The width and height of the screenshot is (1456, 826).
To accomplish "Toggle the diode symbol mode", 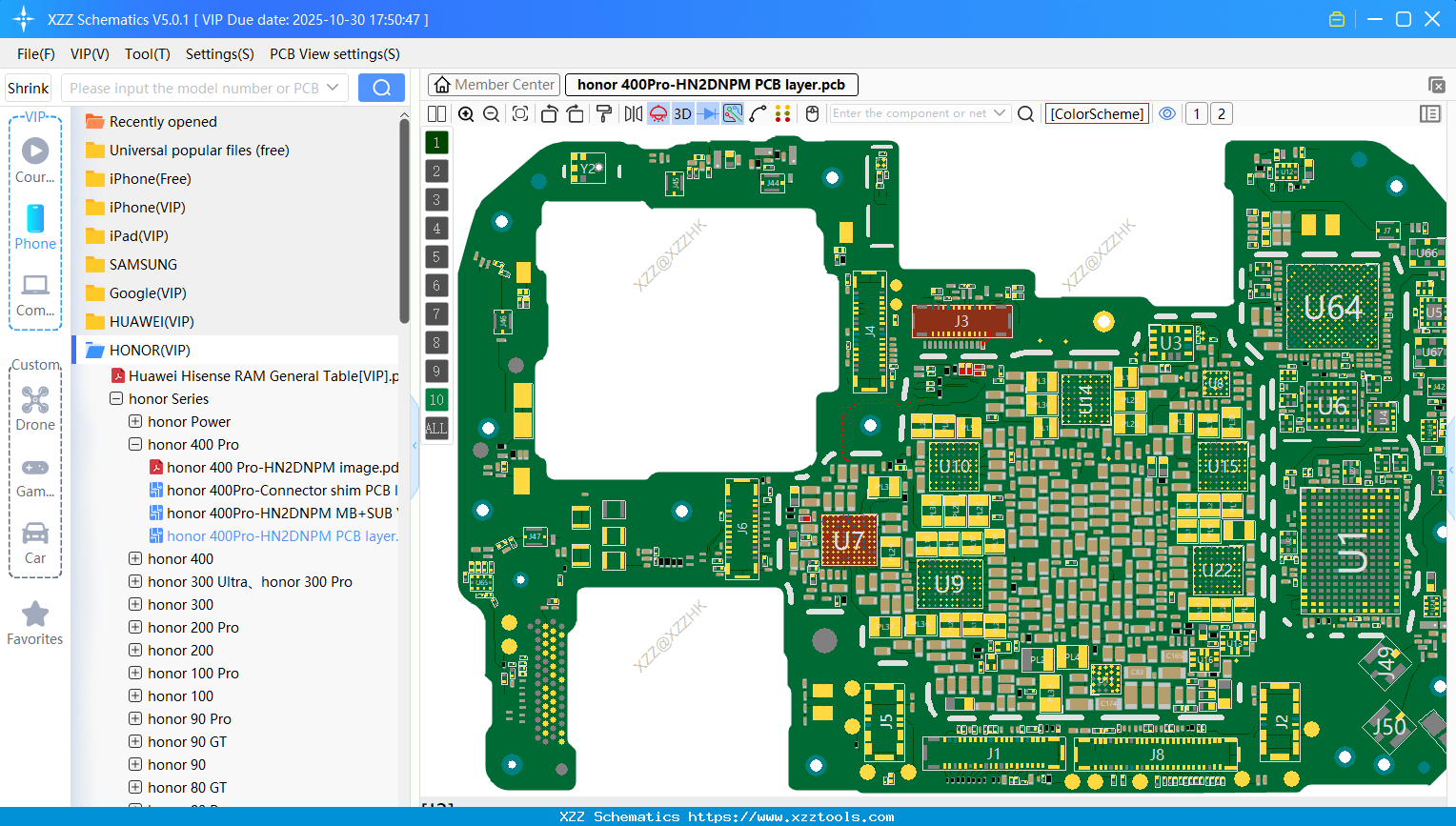I will [707, 113].
